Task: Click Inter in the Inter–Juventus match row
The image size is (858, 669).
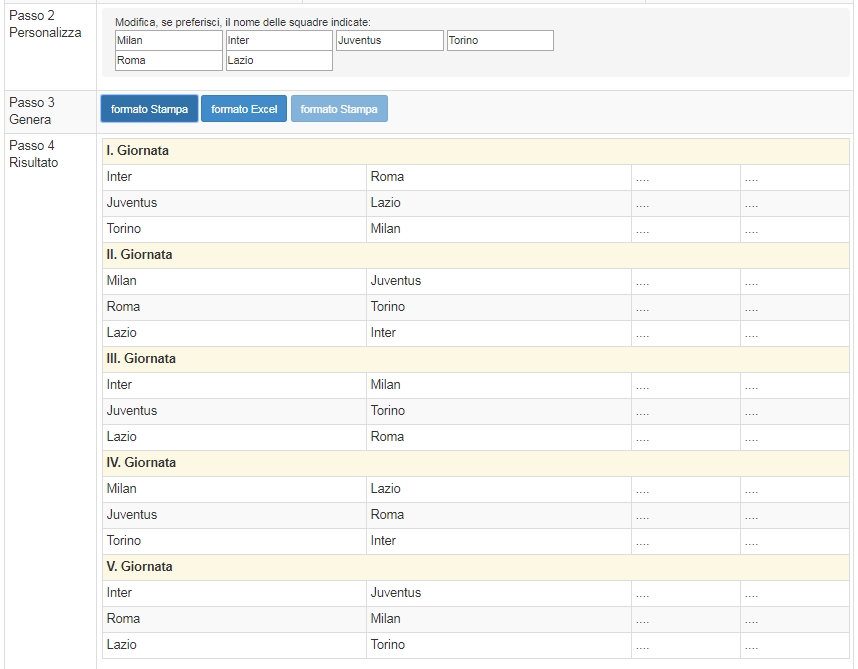Action: [x=119, y=592]
